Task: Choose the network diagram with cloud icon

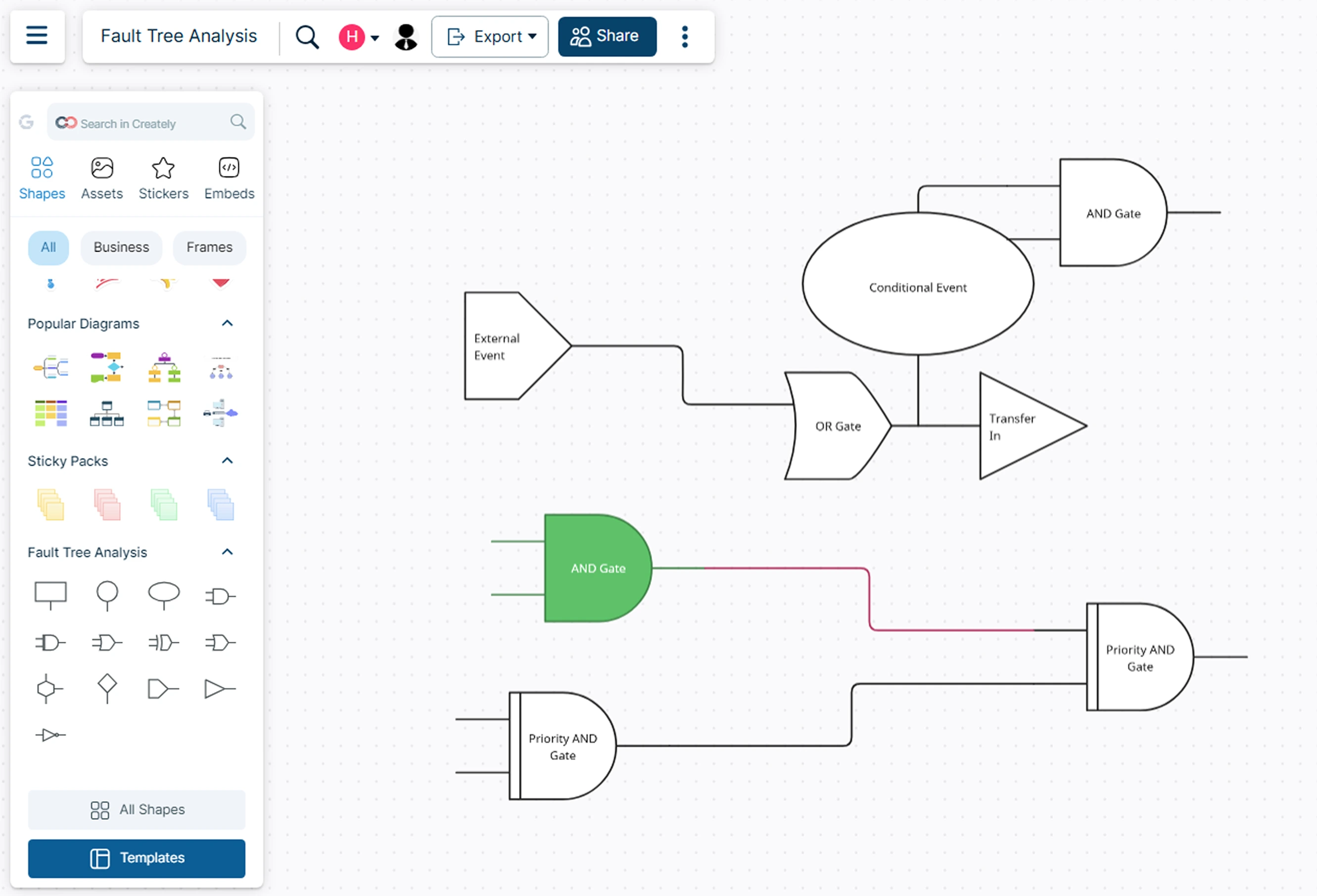Action: [221, 413]
